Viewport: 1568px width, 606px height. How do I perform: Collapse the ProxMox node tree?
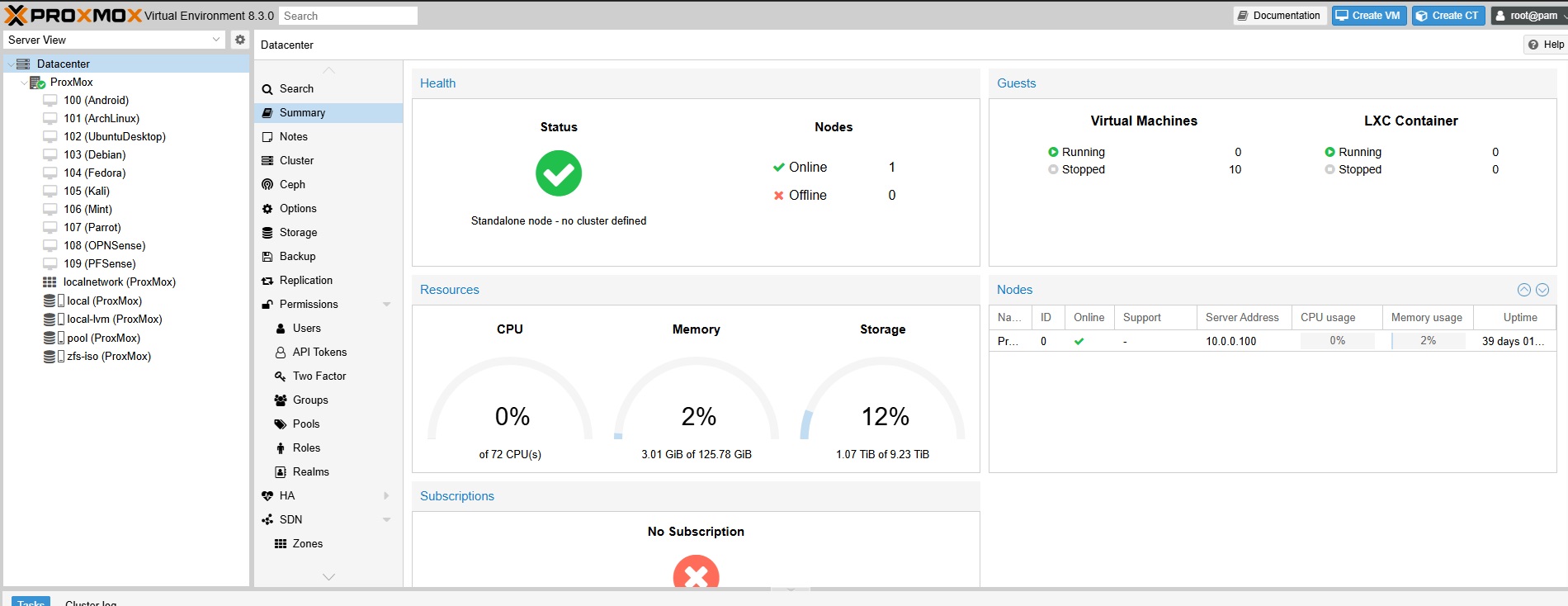click(x=23, y=83)
